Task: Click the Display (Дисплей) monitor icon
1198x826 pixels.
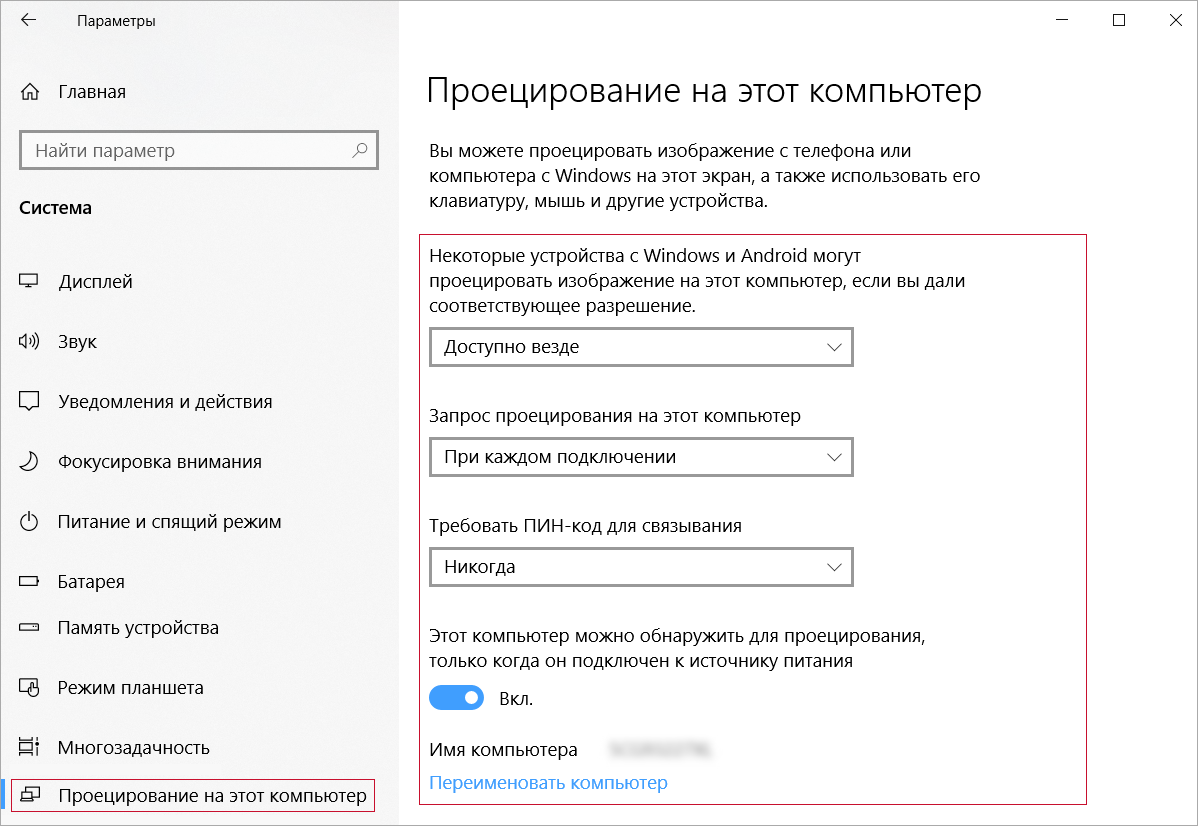Action: coord(29,282)
